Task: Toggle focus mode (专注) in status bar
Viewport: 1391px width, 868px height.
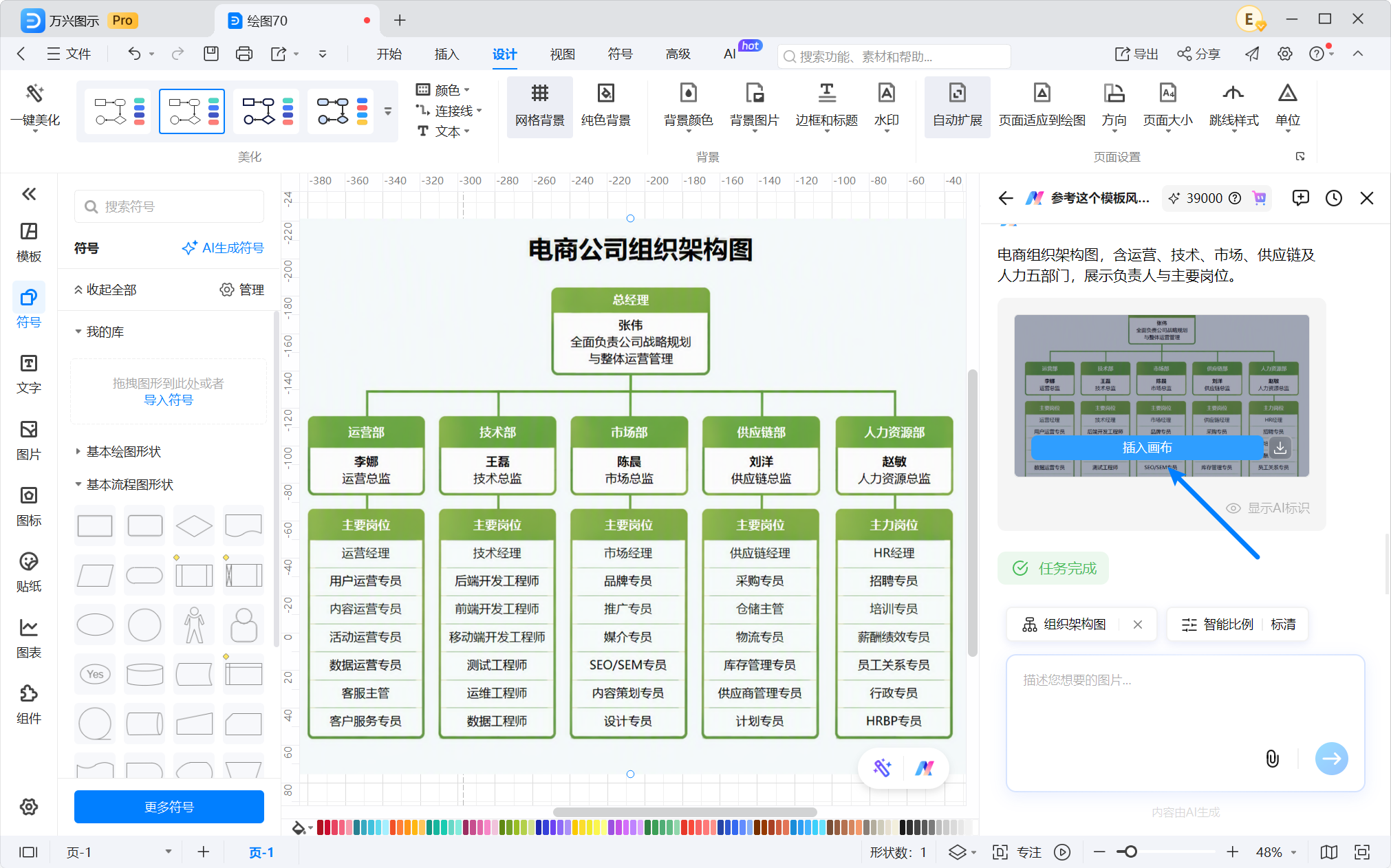Action: click(x=1017, y=852)
